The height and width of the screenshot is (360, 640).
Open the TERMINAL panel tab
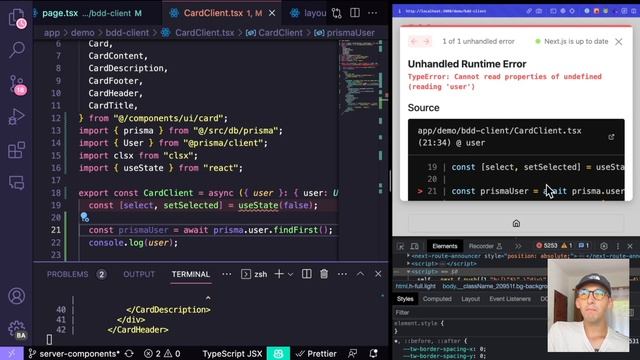(191, 274)
